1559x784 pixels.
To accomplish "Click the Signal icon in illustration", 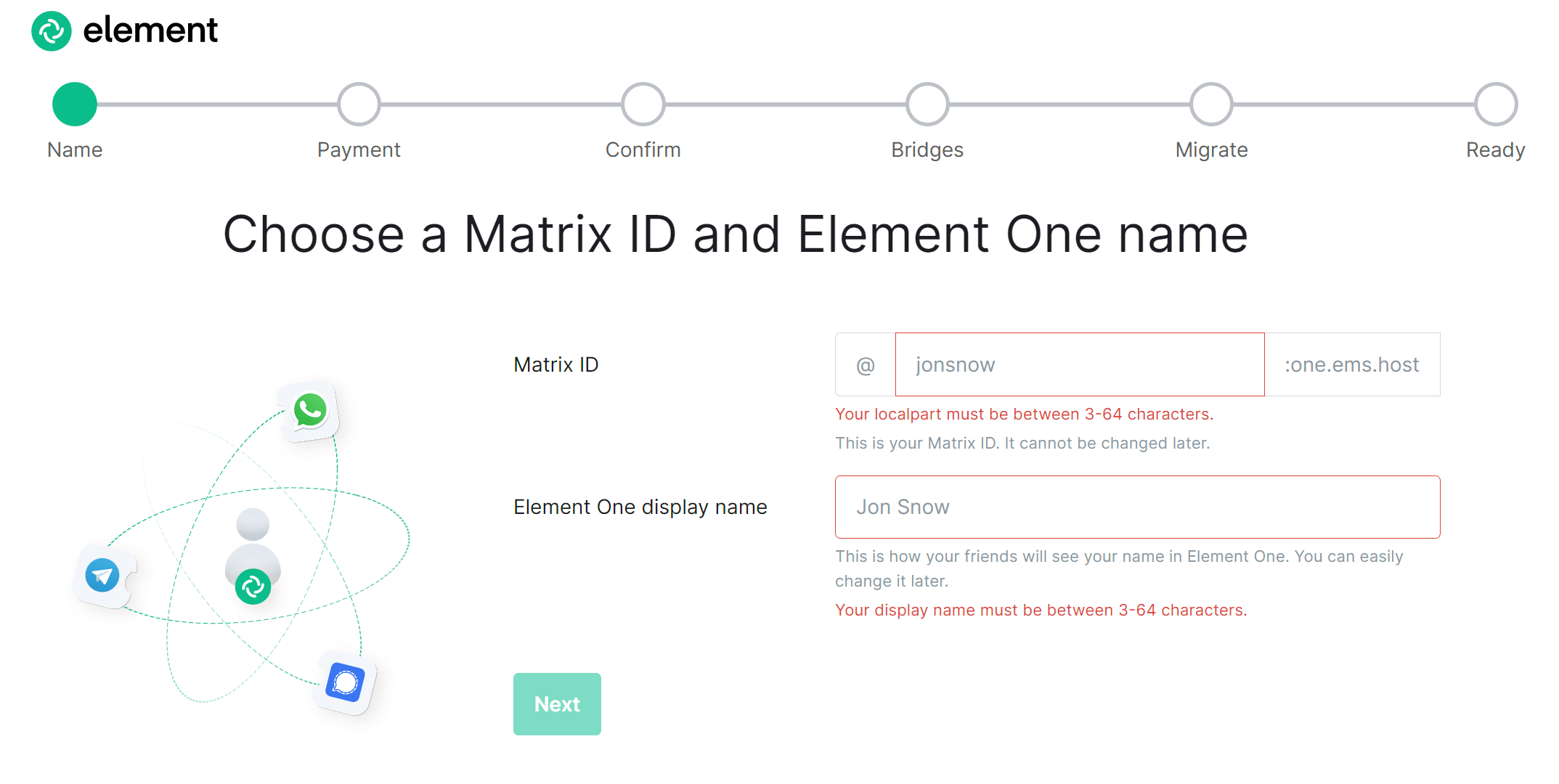I will point(346,683).
